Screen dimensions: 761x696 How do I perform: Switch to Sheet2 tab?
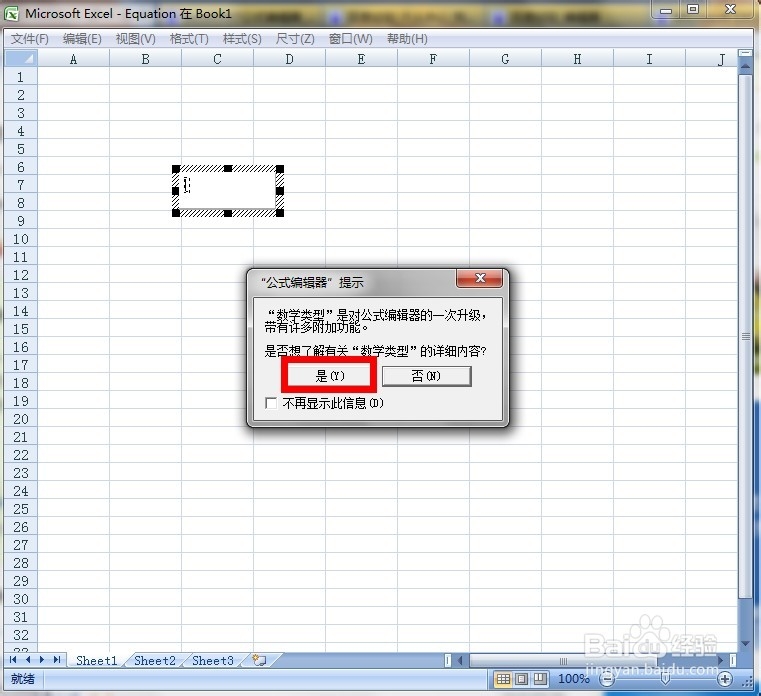154,661
